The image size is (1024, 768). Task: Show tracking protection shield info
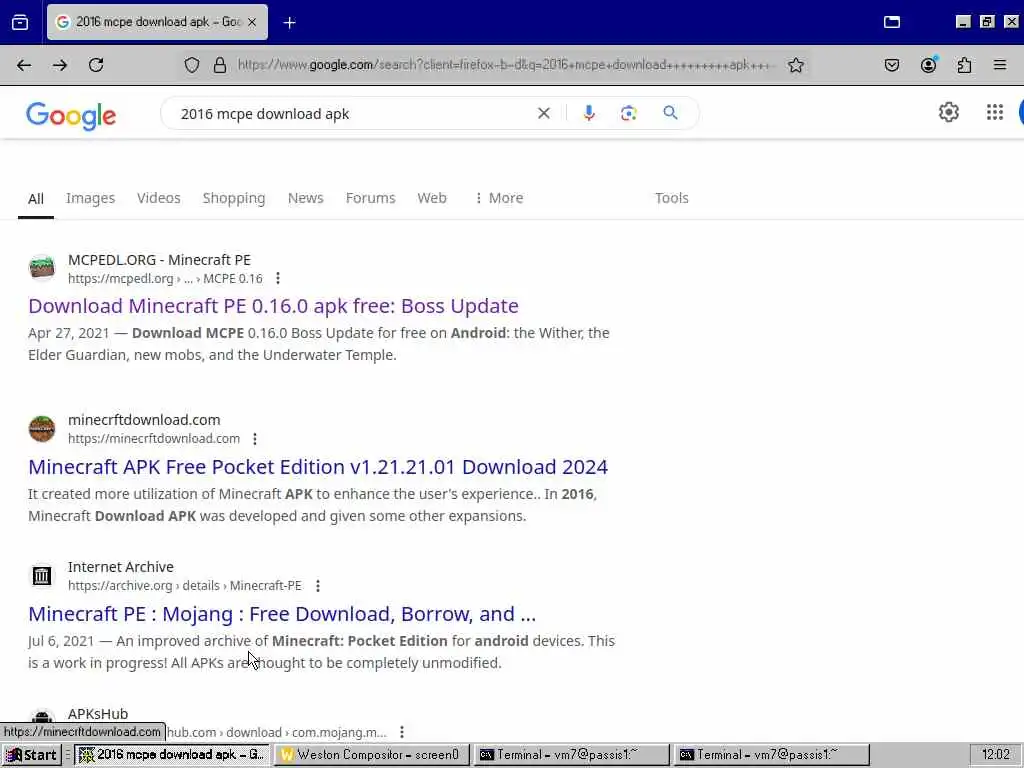coord(191,65)
